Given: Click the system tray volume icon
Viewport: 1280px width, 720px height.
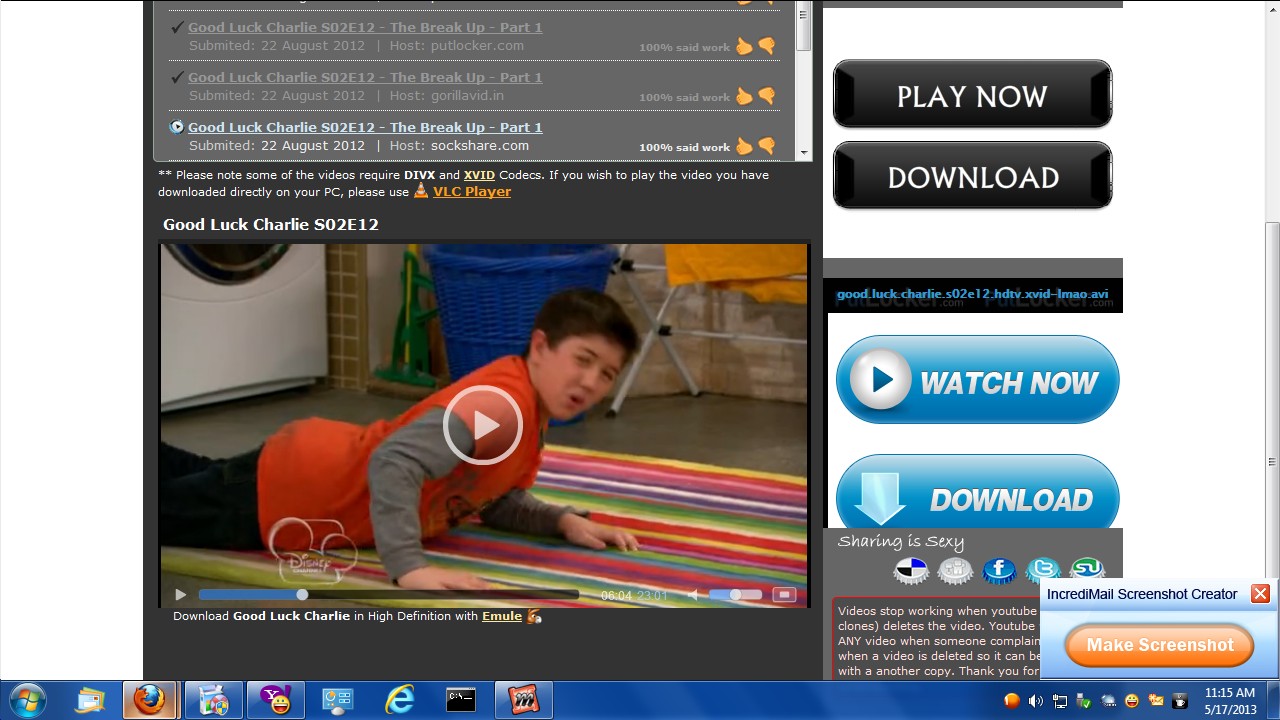Looking at the screenshot, I should 1035,701.
